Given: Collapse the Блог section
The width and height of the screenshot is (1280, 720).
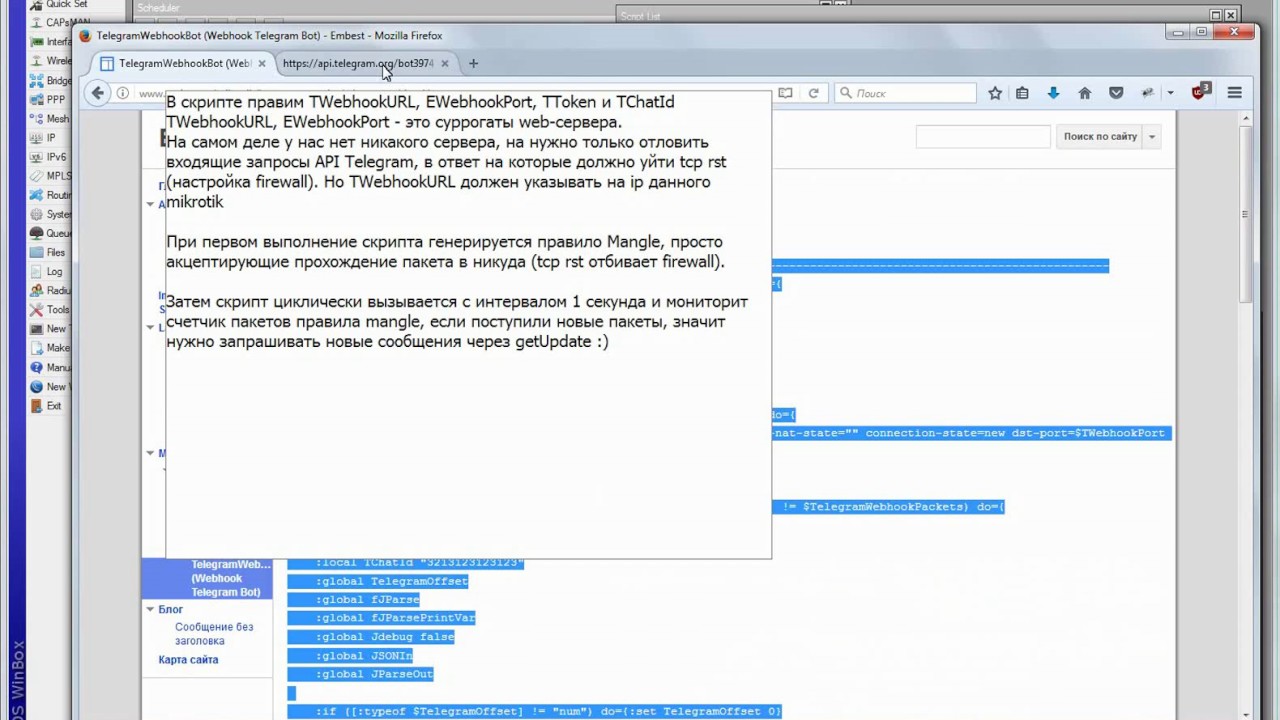Looking at the screenshot, I should pos(150,609).
